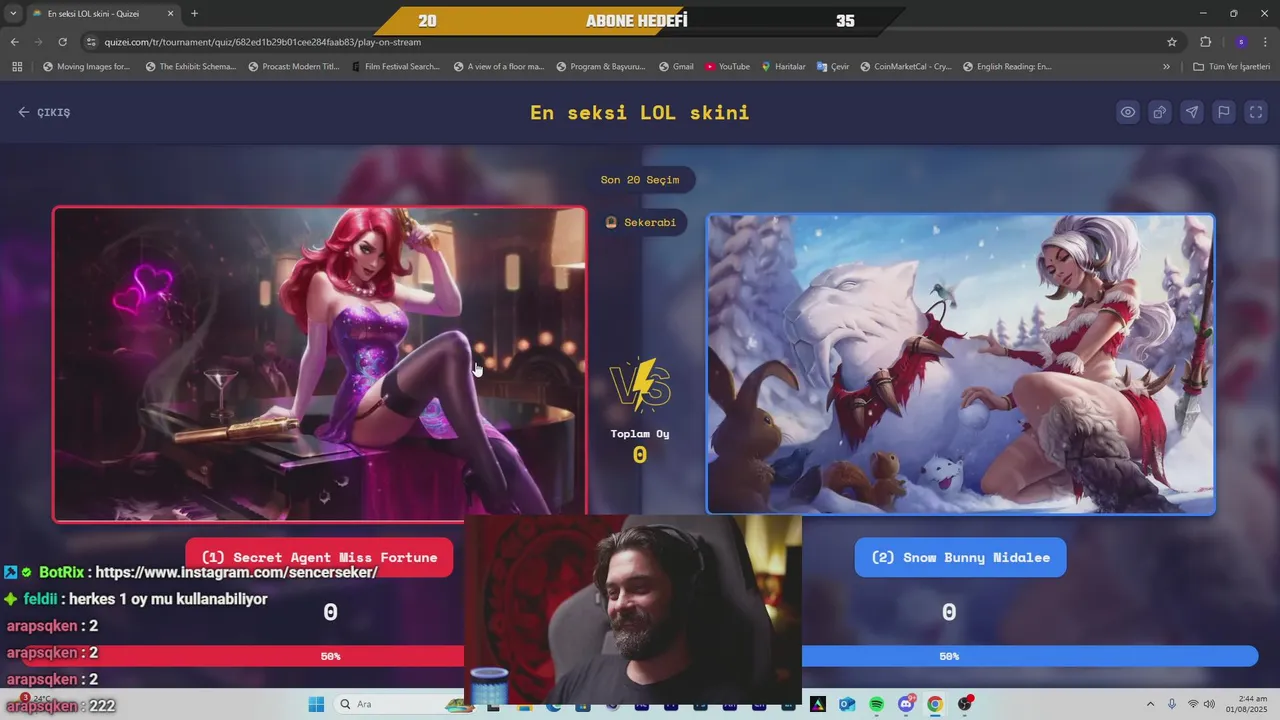
Task: Open the Chrome three-dot menu
Action: [1266, 42]
